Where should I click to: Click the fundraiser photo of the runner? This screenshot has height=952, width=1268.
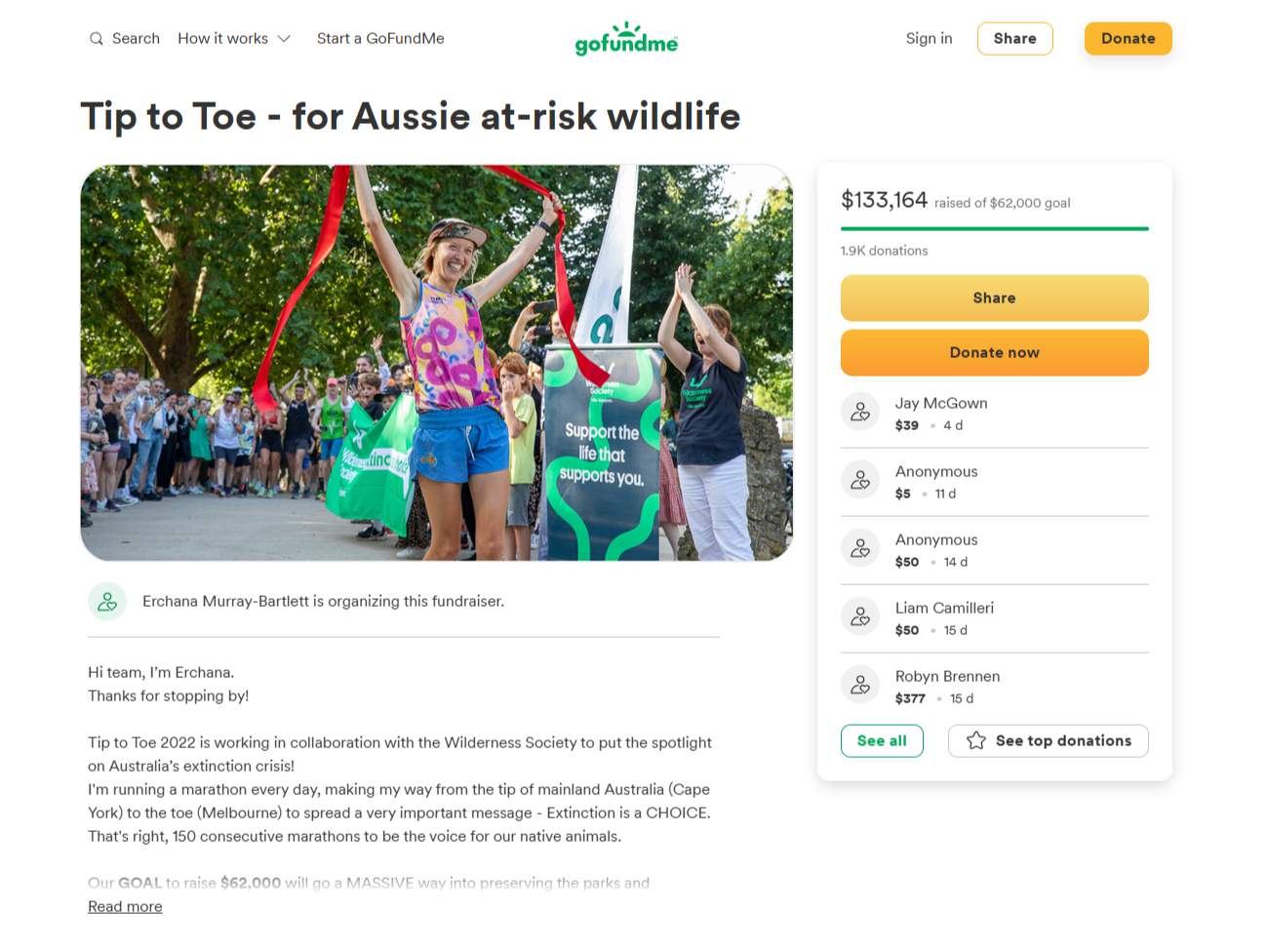coord(436,363)
